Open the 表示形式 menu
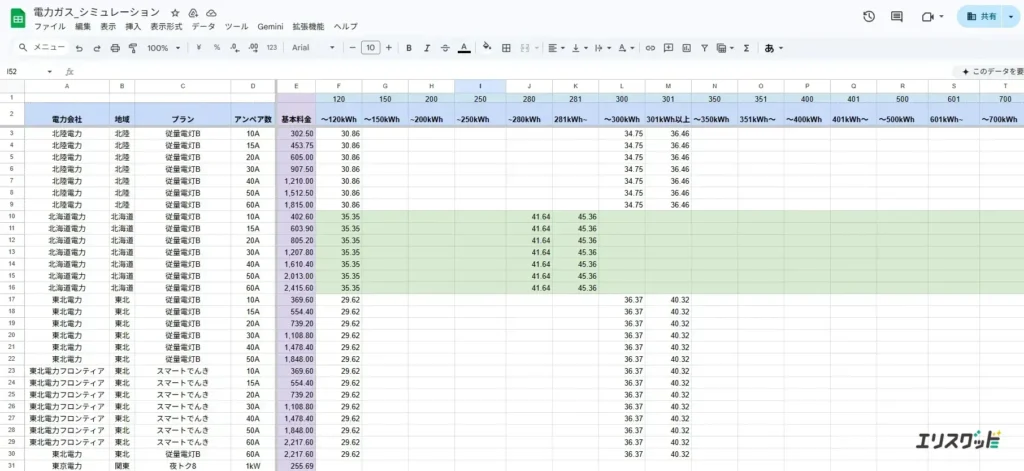 [167, 27]
